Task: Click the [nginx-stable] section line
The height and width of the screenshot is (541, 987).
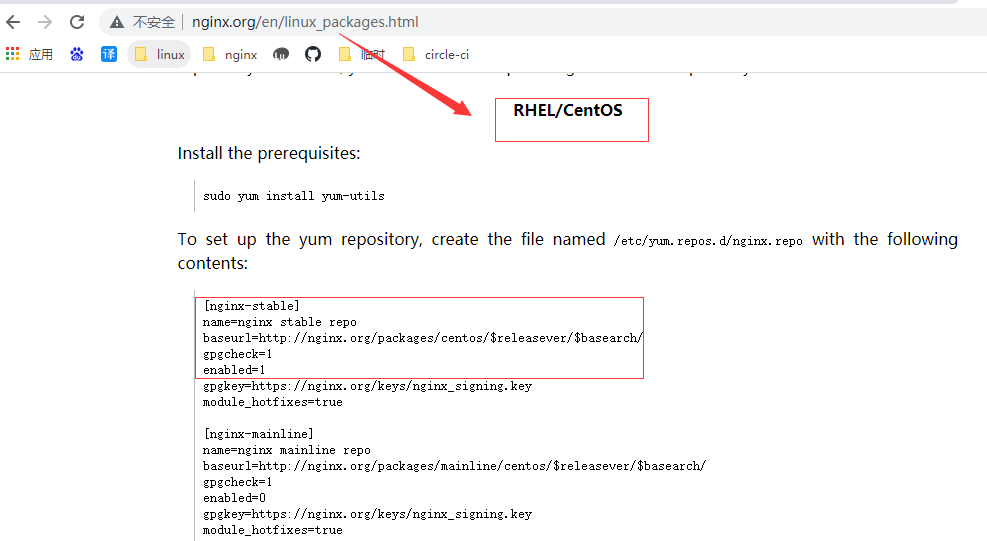Action: [x=251, y=306]
